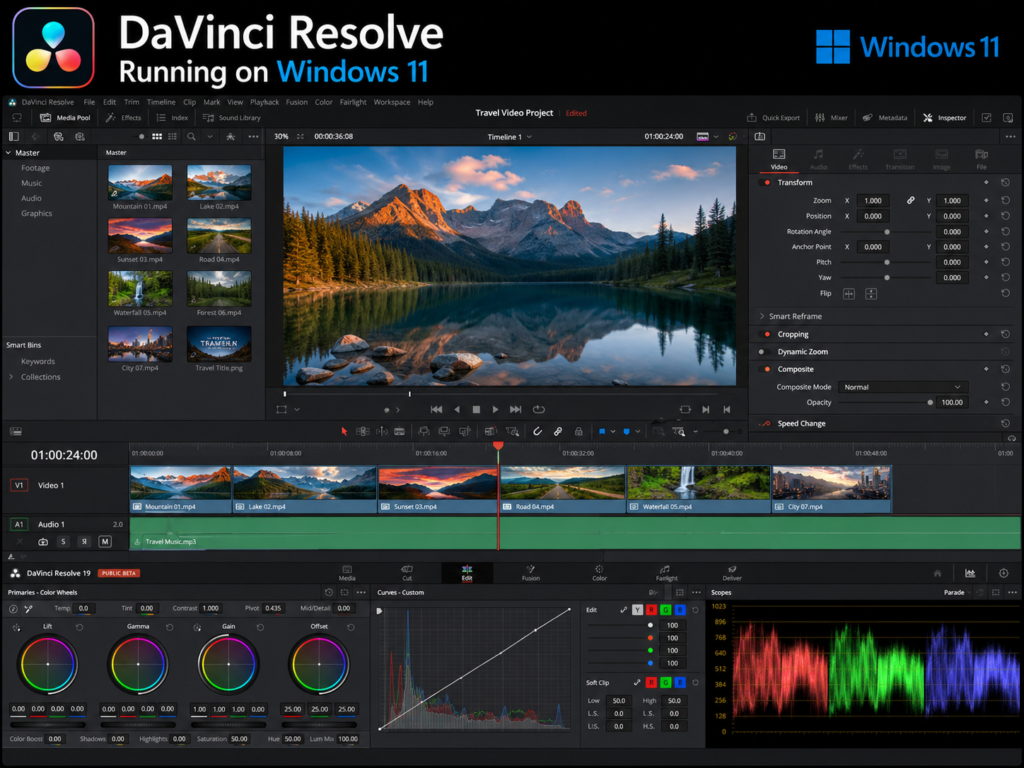Open the Composite Mode dropdown
This screenshot has width=1024, height=768.
coord(902,387)
